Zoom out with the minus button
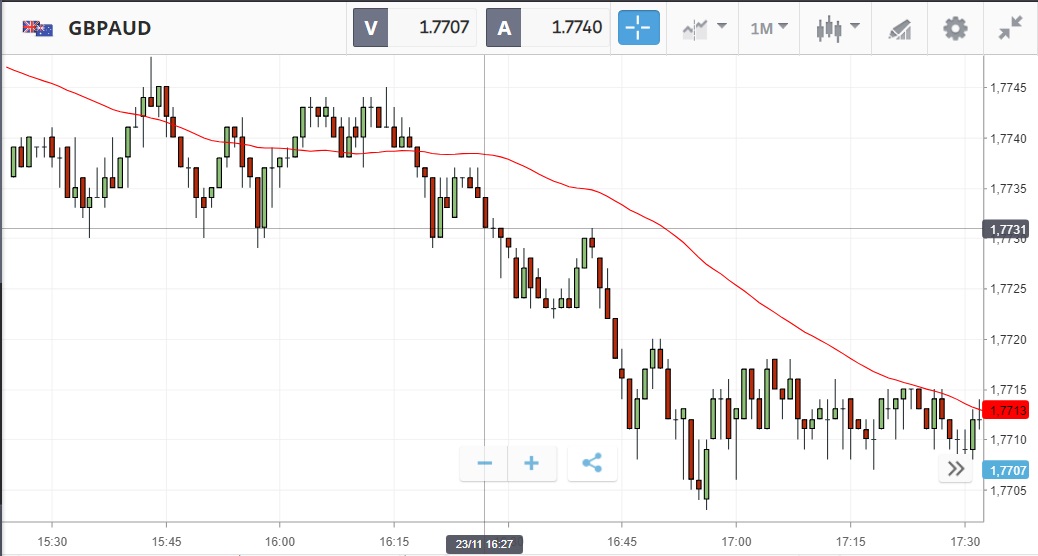The height and width of the screenshot is (556, 1038). (x=484, y=463)
